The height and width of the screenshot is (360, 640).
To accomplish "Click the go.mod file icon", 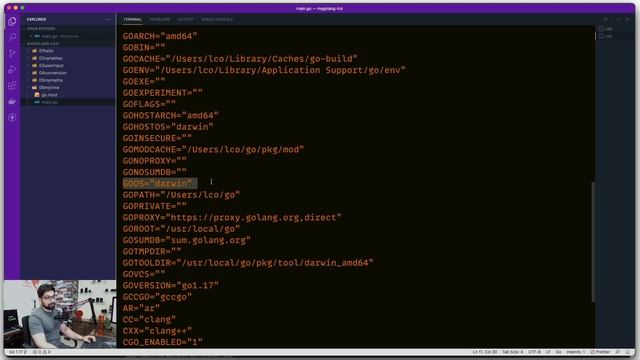I will coord(37,95).
